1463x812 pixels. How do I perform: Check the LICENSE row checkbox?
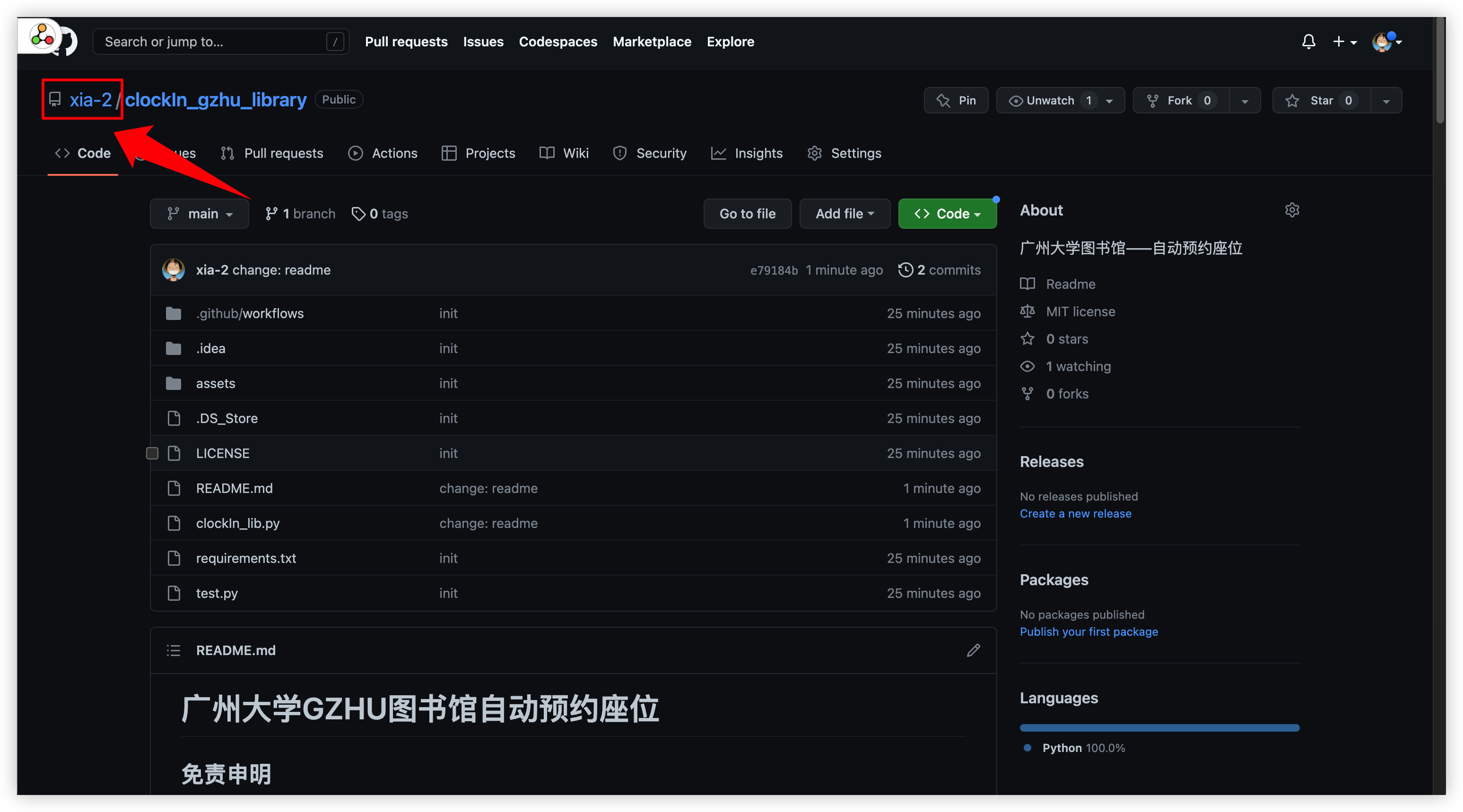(x=152, y=453)
